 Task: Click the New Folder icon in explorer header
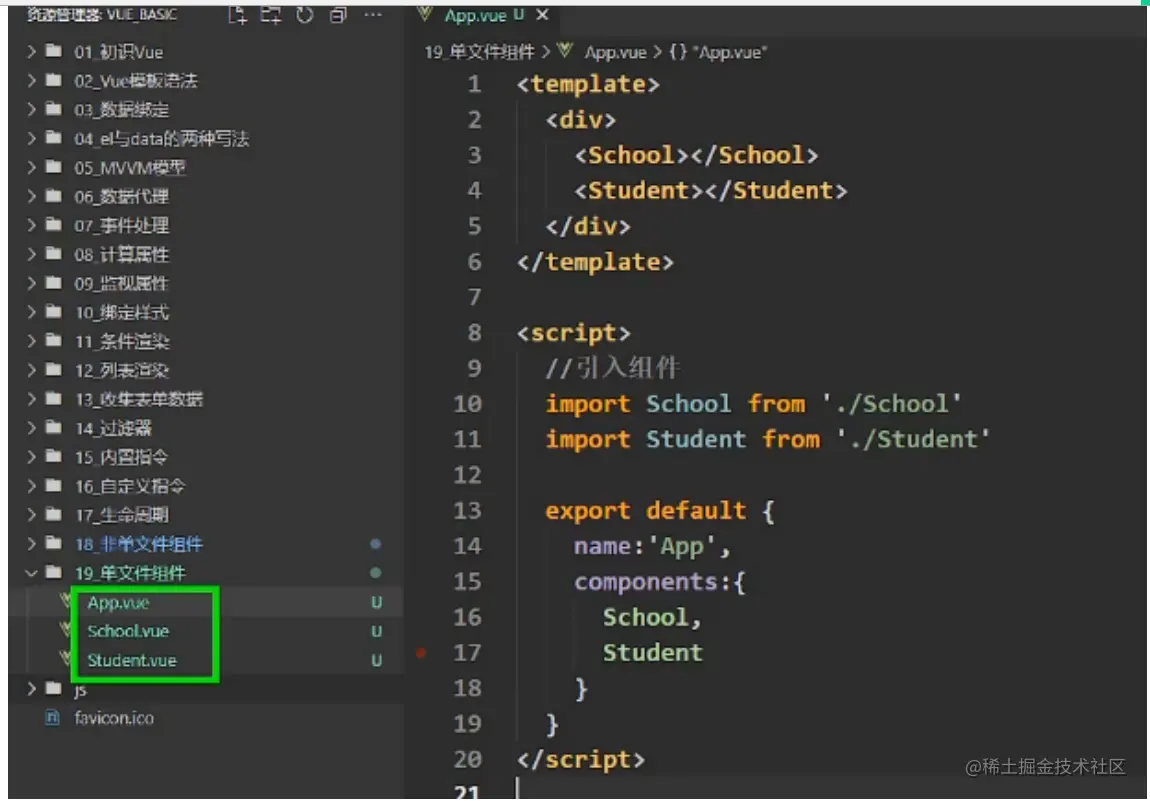(271, 15)
